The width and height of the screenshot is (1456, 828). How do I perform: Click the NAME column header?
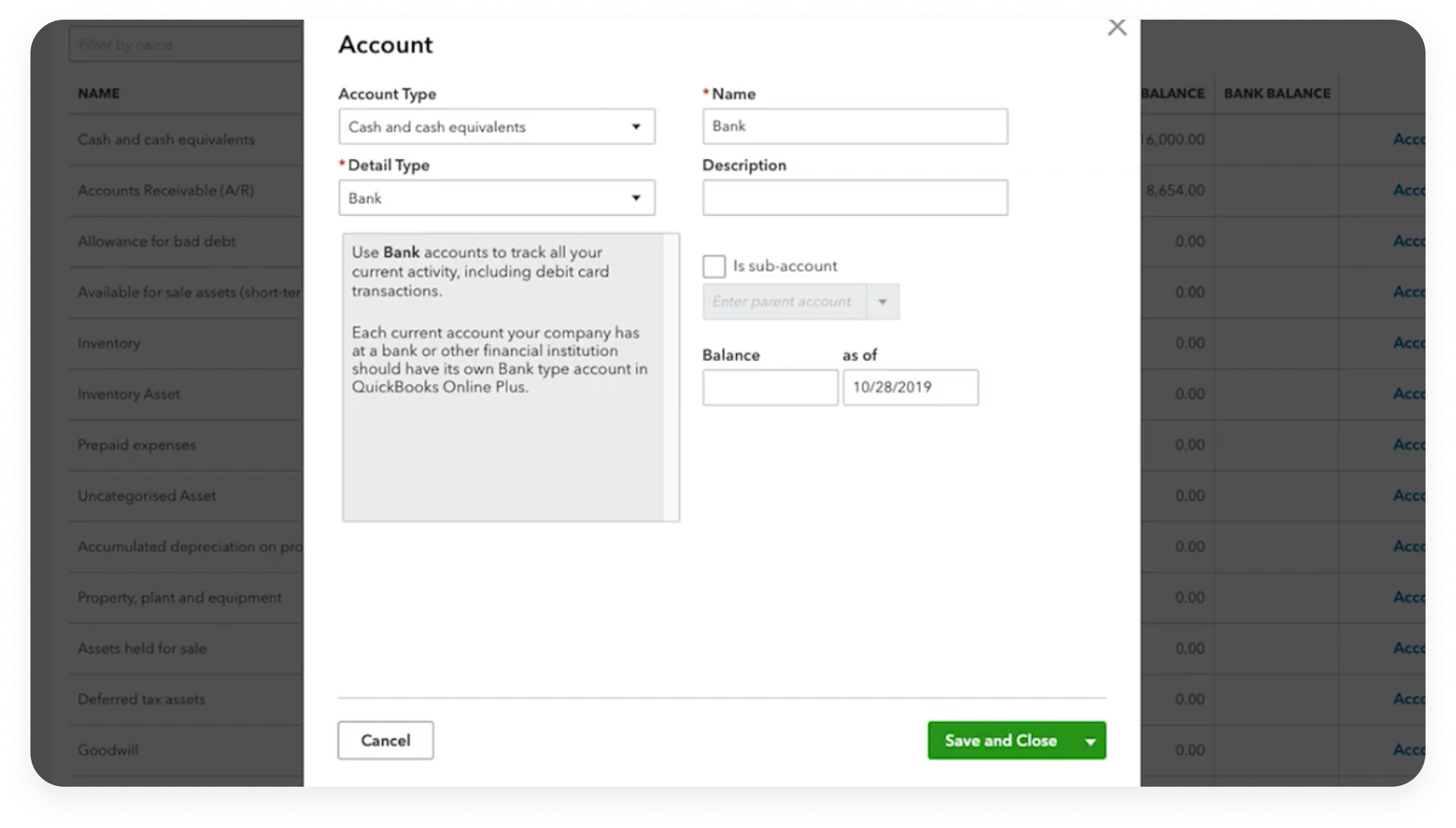click(97, 93)
